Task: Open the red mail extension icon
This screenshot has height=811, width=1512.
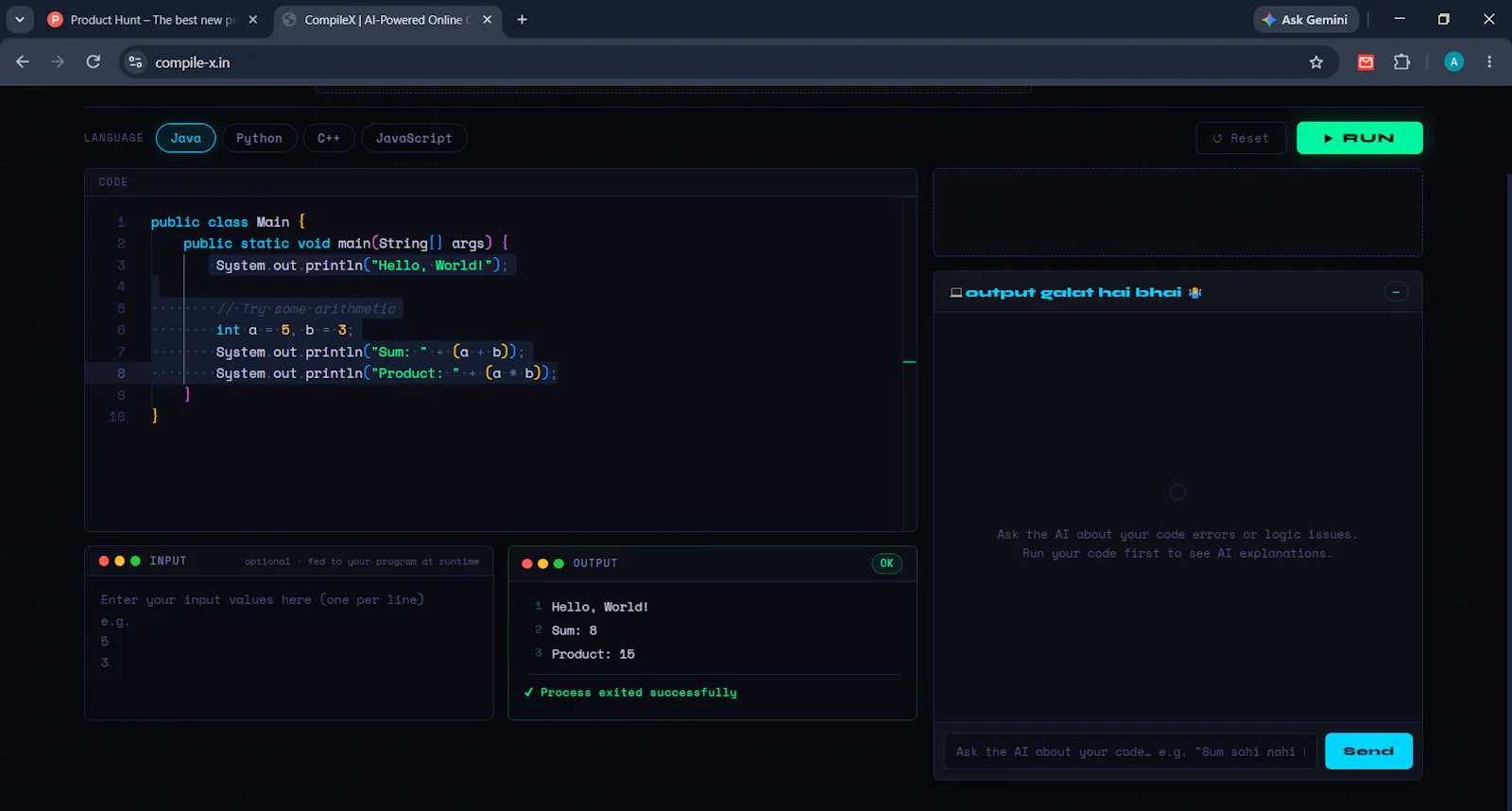Action: coord(1366,62)
